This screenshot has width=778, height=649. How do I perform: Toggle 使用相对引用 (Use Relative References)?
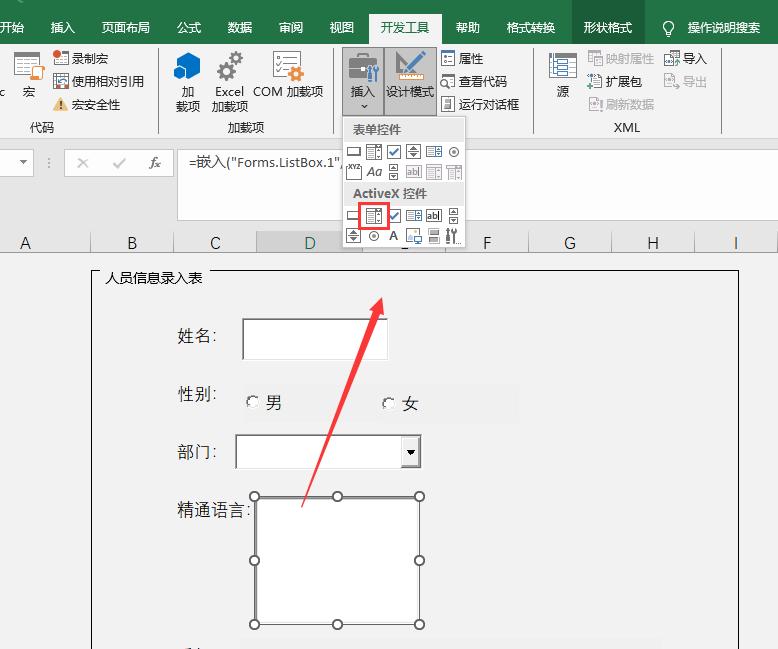coord(98,81)
